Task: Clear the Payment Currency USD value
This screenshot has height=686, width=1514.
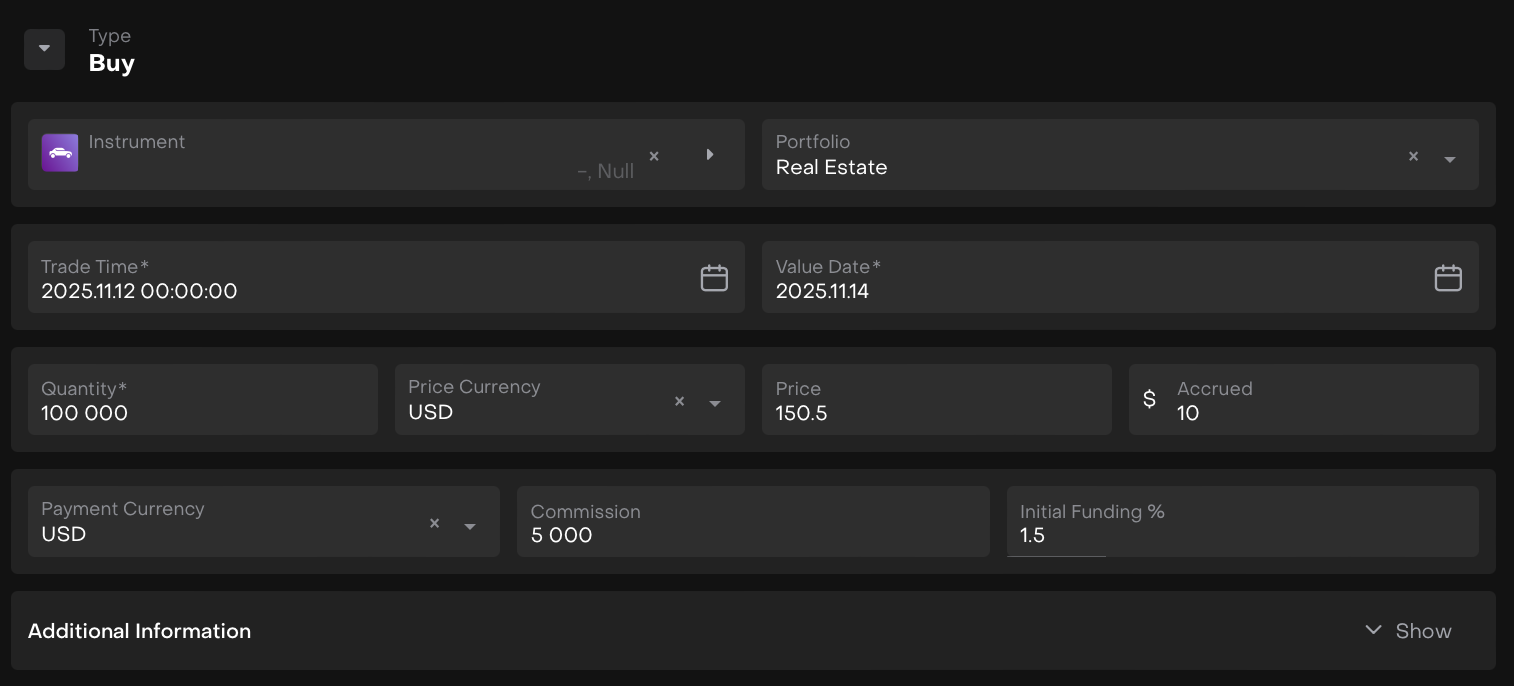Action: point(434,523)
